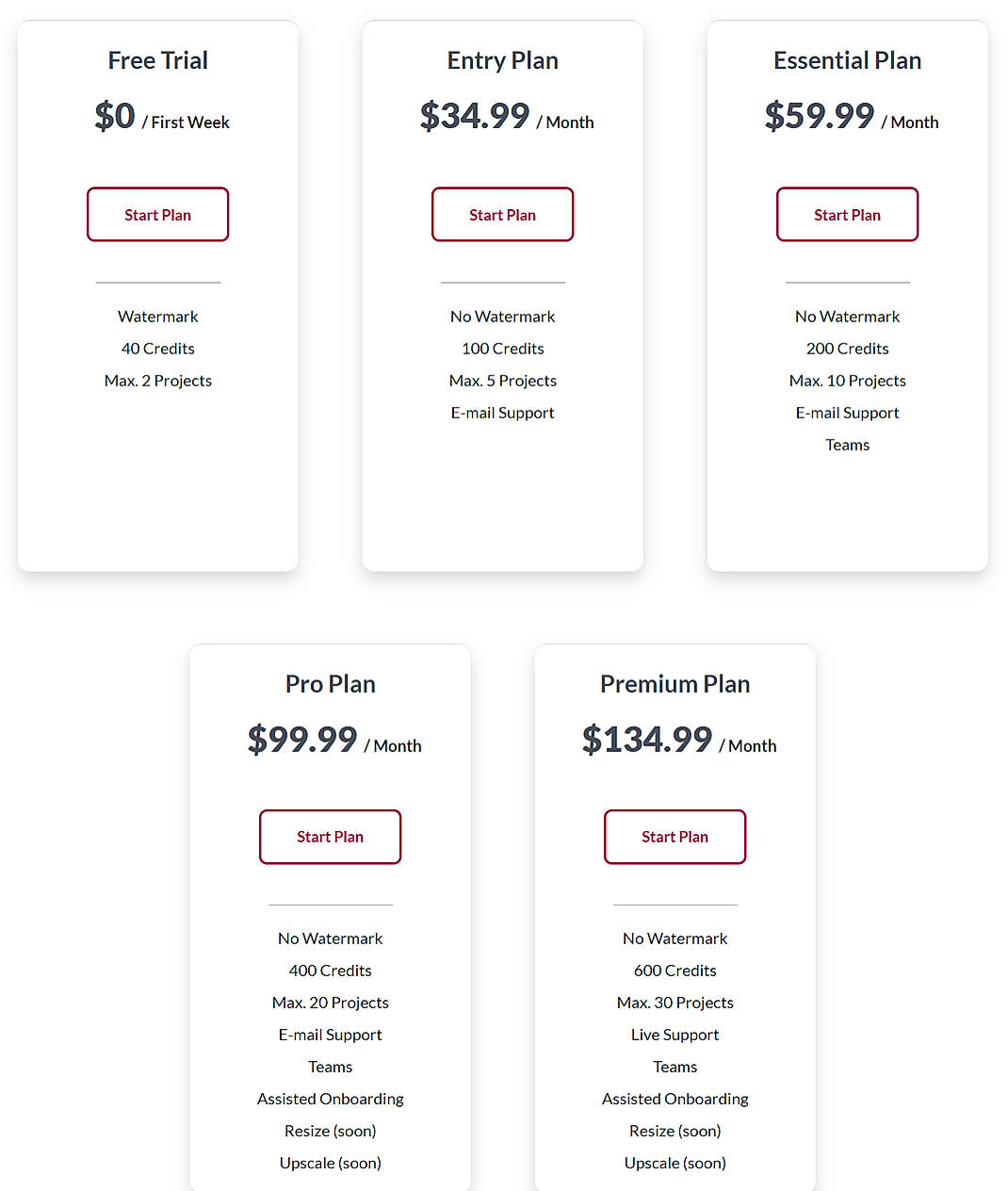
Task: Click Upscale (soon) in Premium Plan
Action: (675, 1162)
